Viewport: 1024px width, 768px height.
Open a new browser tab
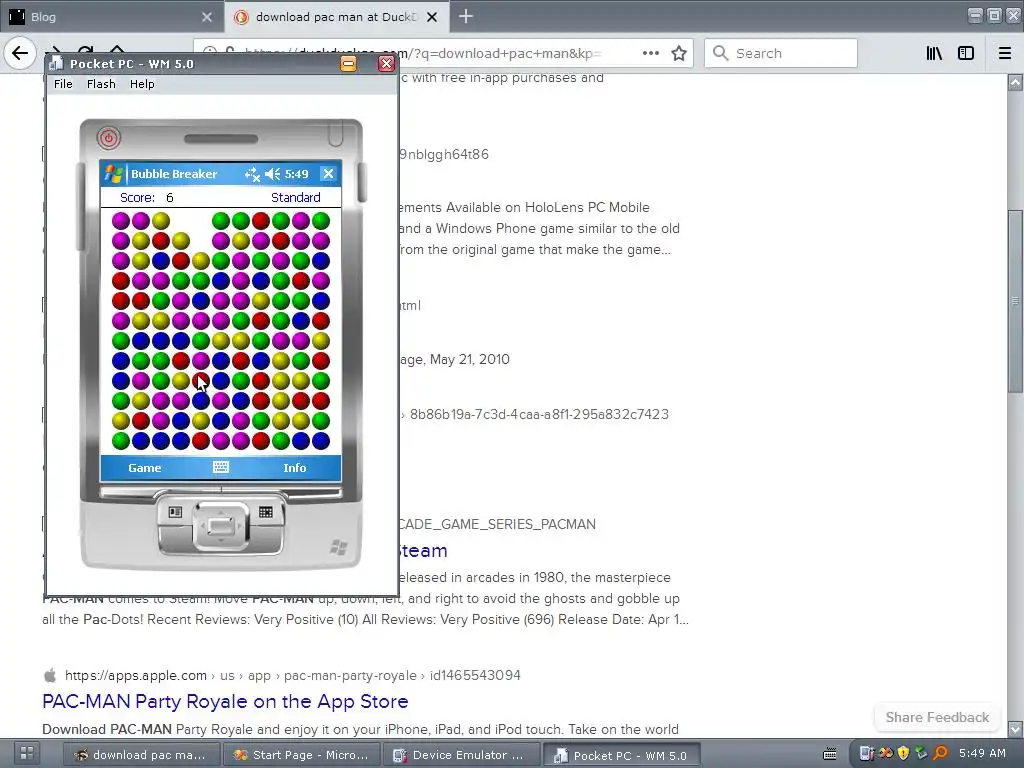[x=466, y=16]
